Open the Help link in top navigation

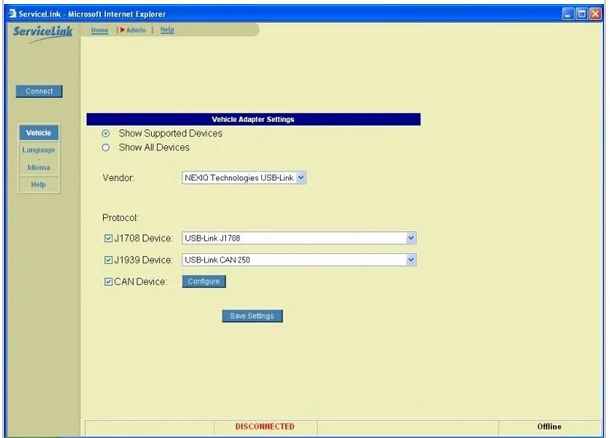pyautogui.click(x=167, y=30)
